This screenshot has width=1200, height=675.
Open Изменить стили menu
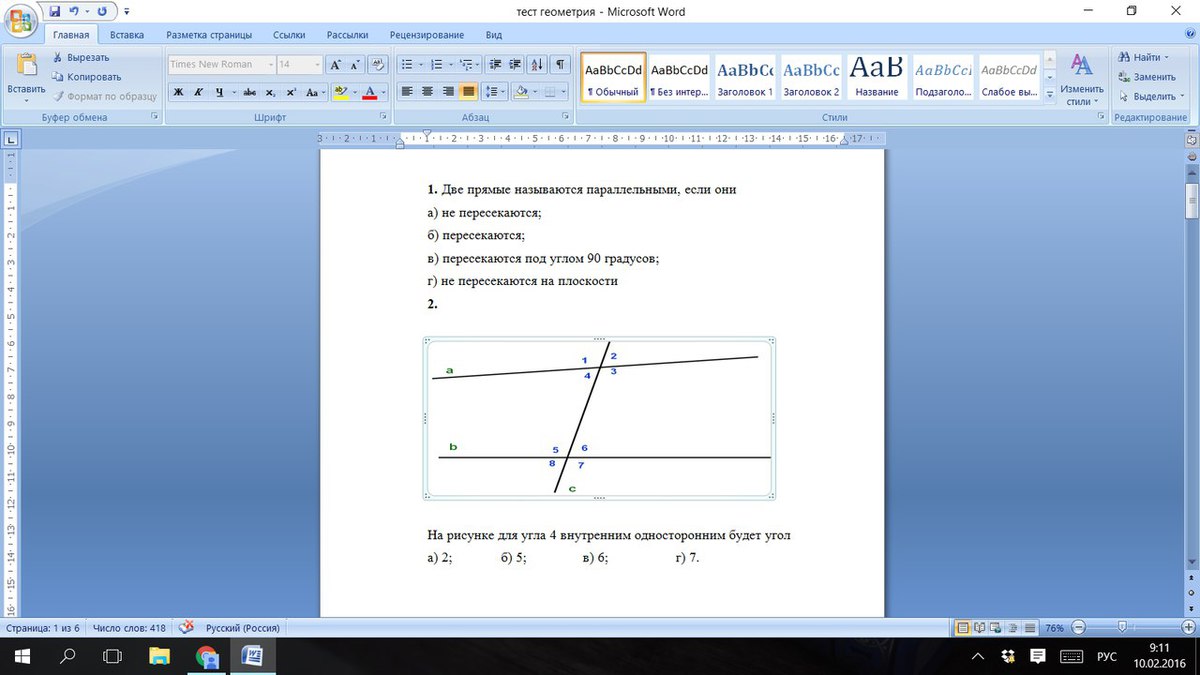(x=1082, y=78)
